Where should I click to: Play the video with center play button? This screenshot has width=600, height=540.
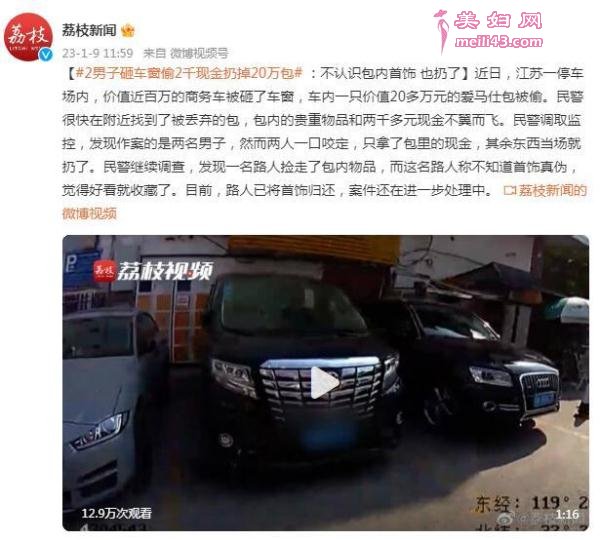[324, 382]
